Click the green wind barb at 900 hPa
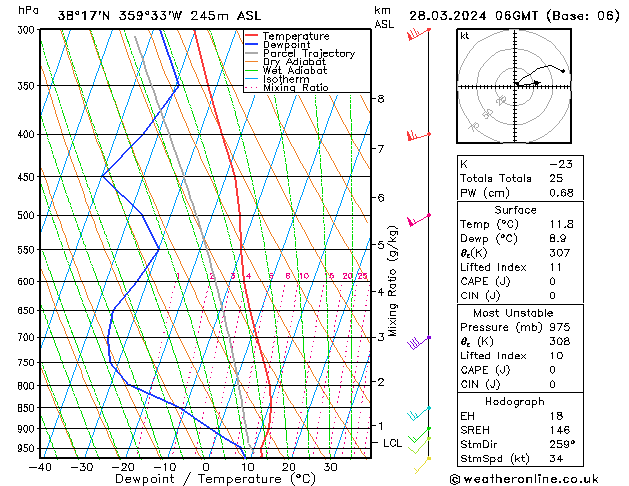Viewport: 629px width, 486px height. coord(420,435)
